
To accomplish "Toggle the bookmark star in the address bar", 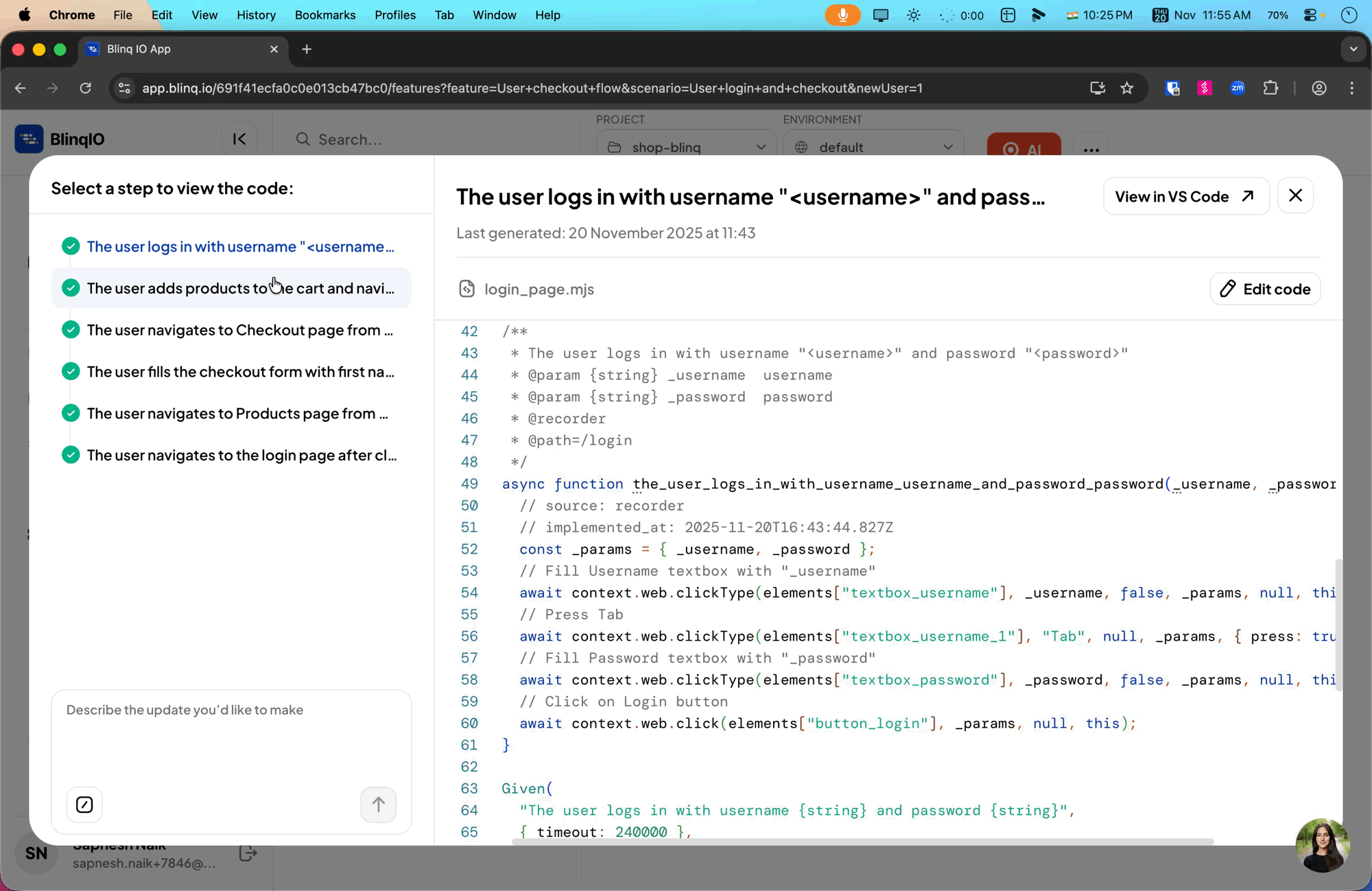I will [x=1128, y=88].
